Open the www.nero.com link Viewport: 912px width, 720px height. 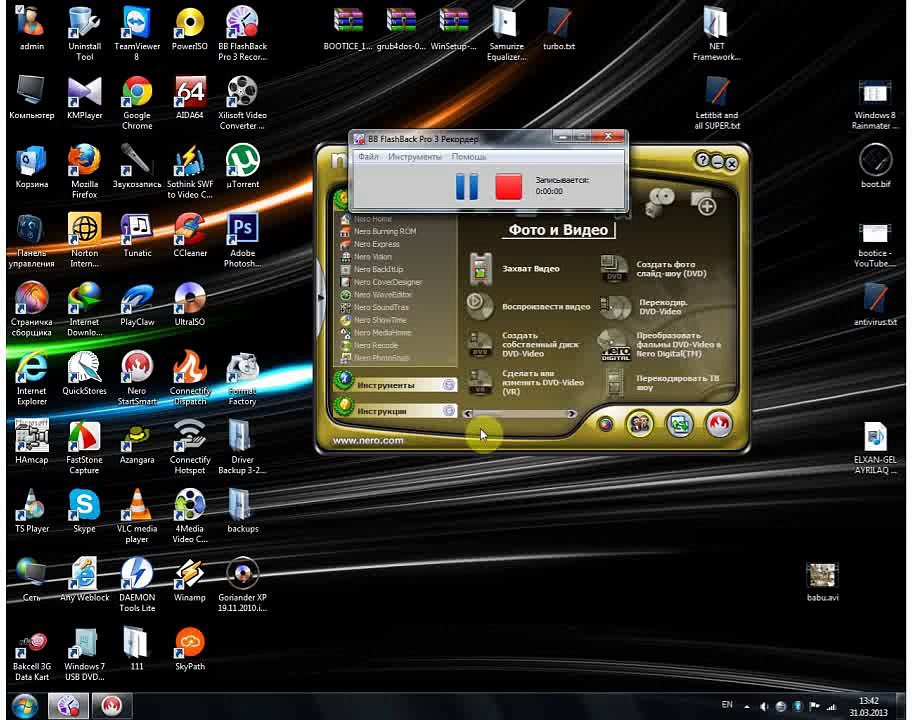368,440
